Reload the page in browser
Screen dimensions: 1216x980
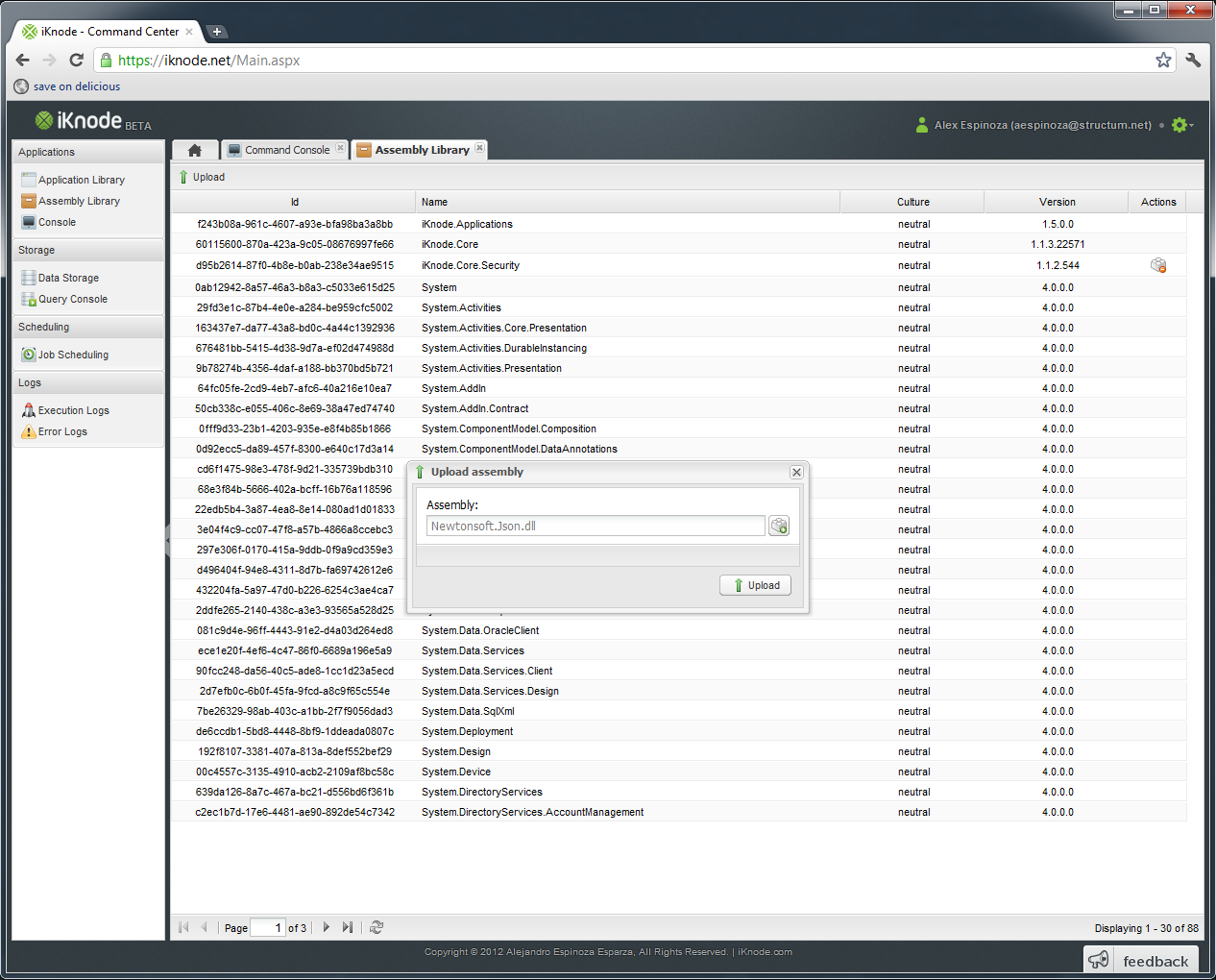tap(77, 61)
